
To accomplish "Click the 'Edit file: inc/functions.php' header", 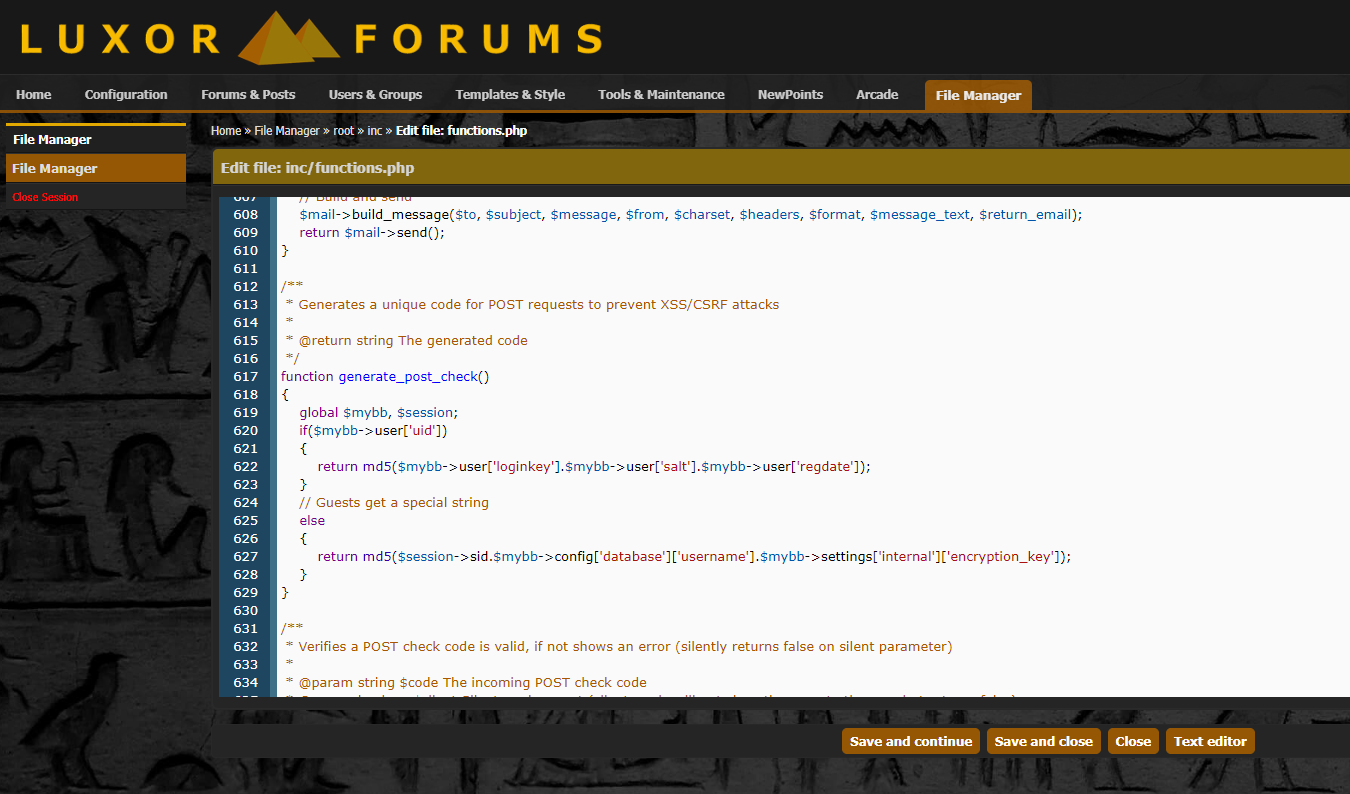I will (x=318, y=168).
